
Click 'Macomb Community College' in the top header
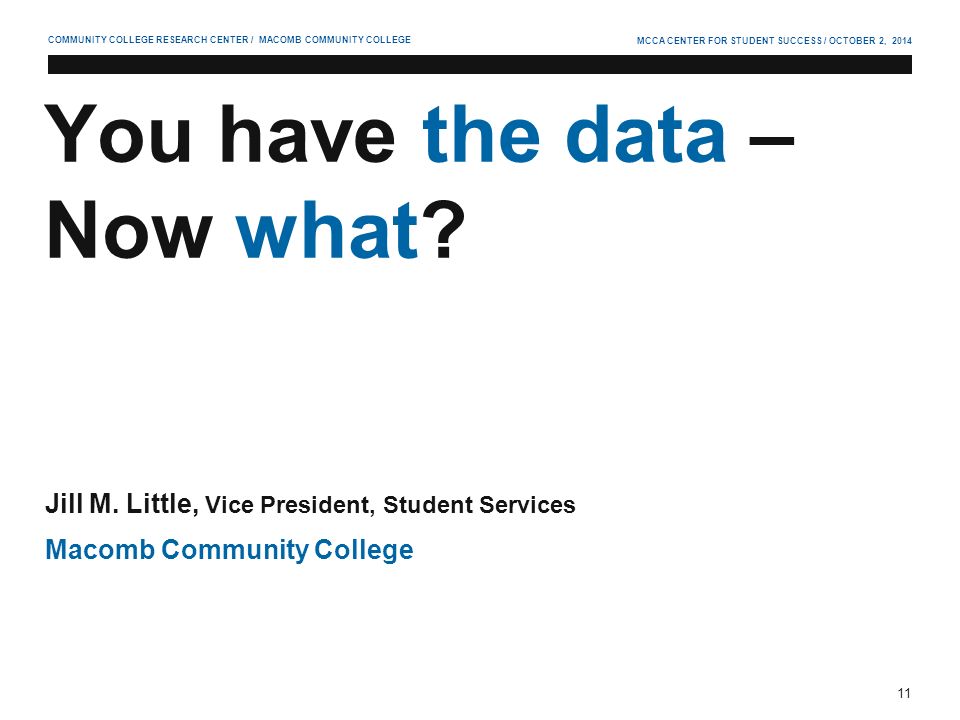[x=334, y=40]
